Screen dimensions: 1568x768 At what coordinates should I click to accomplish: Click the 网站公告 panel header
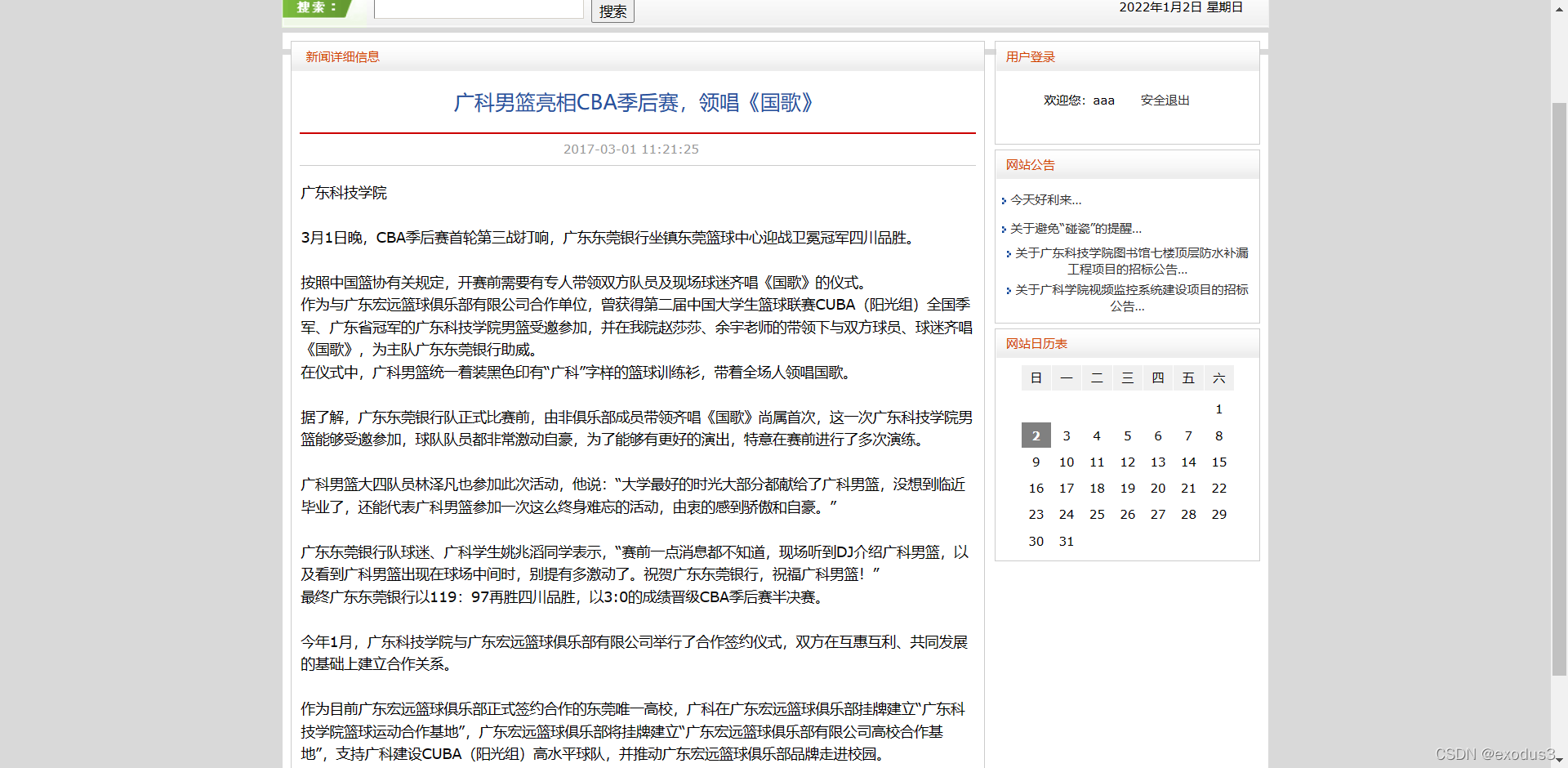tap(1030, 165)
